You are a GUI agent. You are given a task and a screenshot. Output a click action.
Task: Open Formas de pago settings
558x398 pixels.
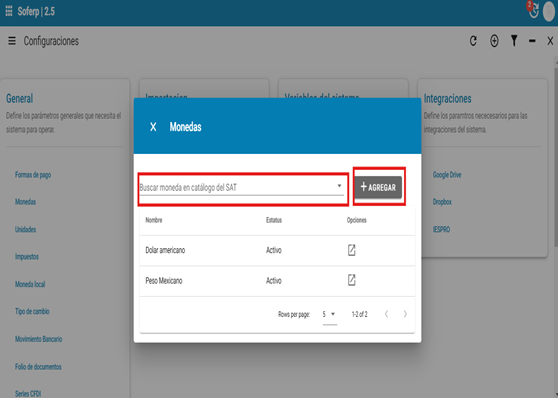(x=33, y=175)
